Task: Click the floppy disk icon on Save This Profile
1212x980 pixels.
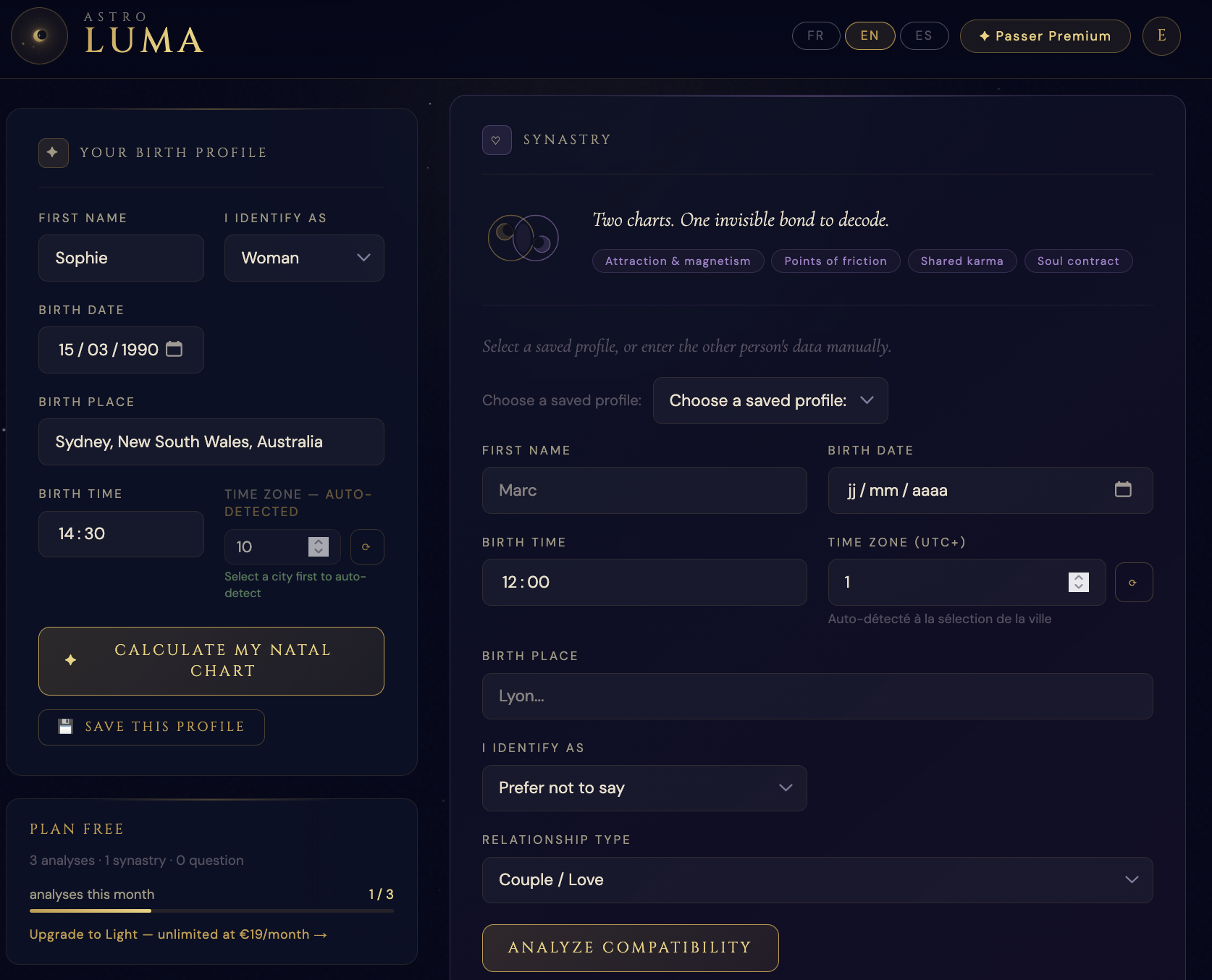Action: pos(66,727)
